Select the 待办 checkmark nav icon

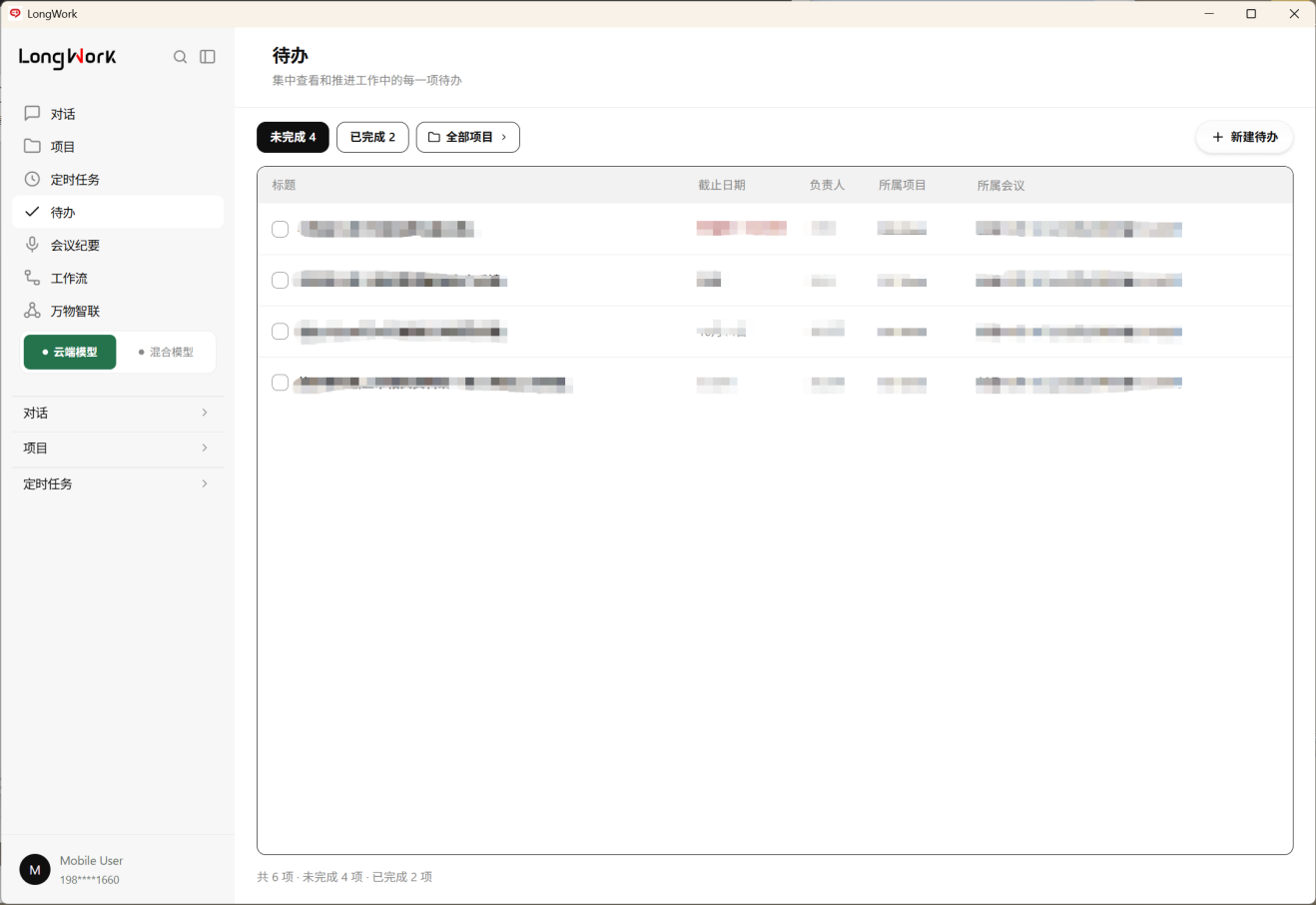(32, 212)
